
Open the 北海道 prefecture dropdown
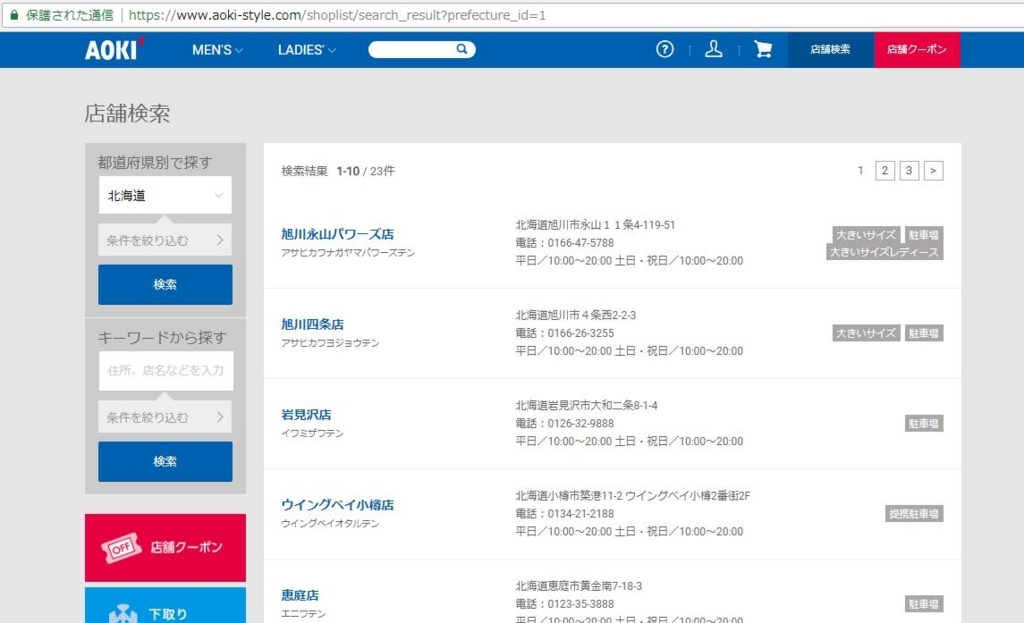click(165, 195)
